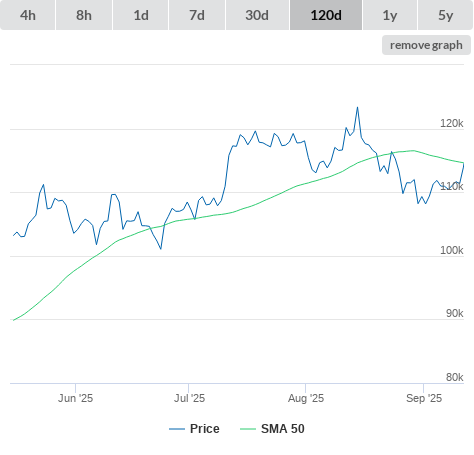This screenshot has height=455, width=474.
Task: Click the Sep '25 axis label
Action: coord(424,398)
